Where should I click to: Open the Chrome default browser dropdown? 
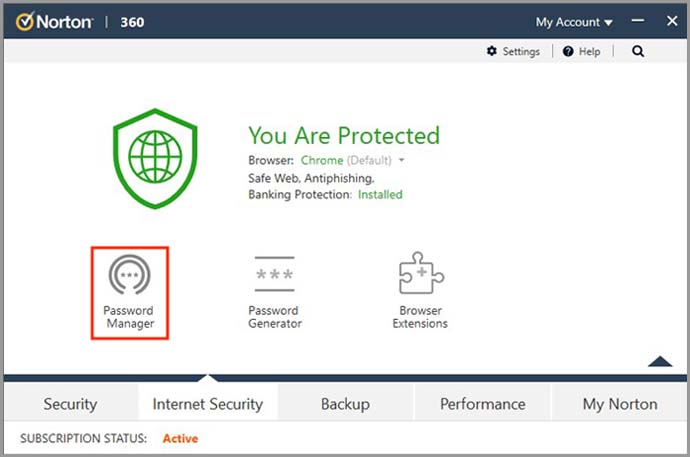click(x=401, y=160)
